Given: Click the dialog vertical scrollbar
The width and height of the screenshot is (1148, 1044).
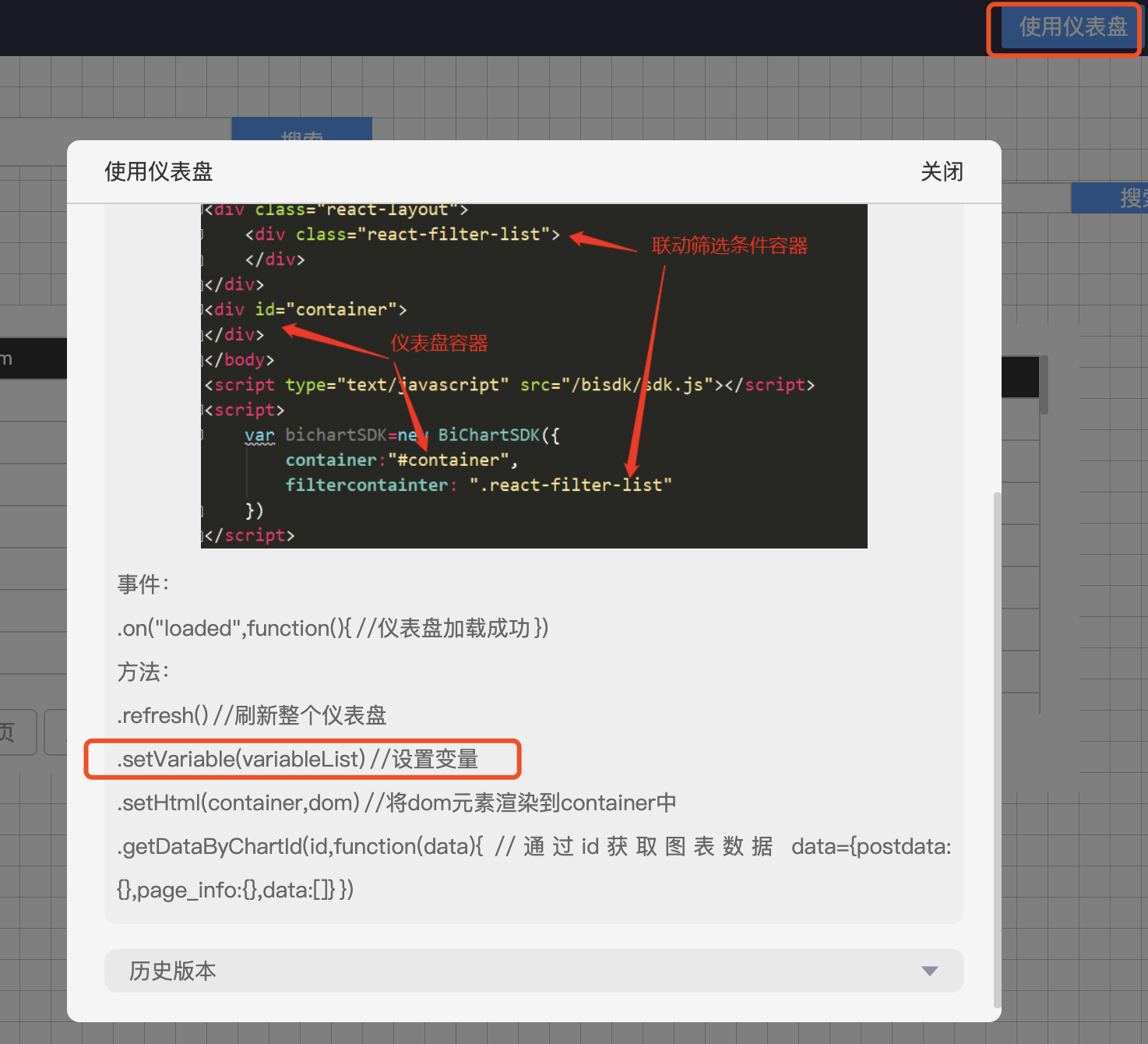Looking at the screenshot, I should pos(997,749).
